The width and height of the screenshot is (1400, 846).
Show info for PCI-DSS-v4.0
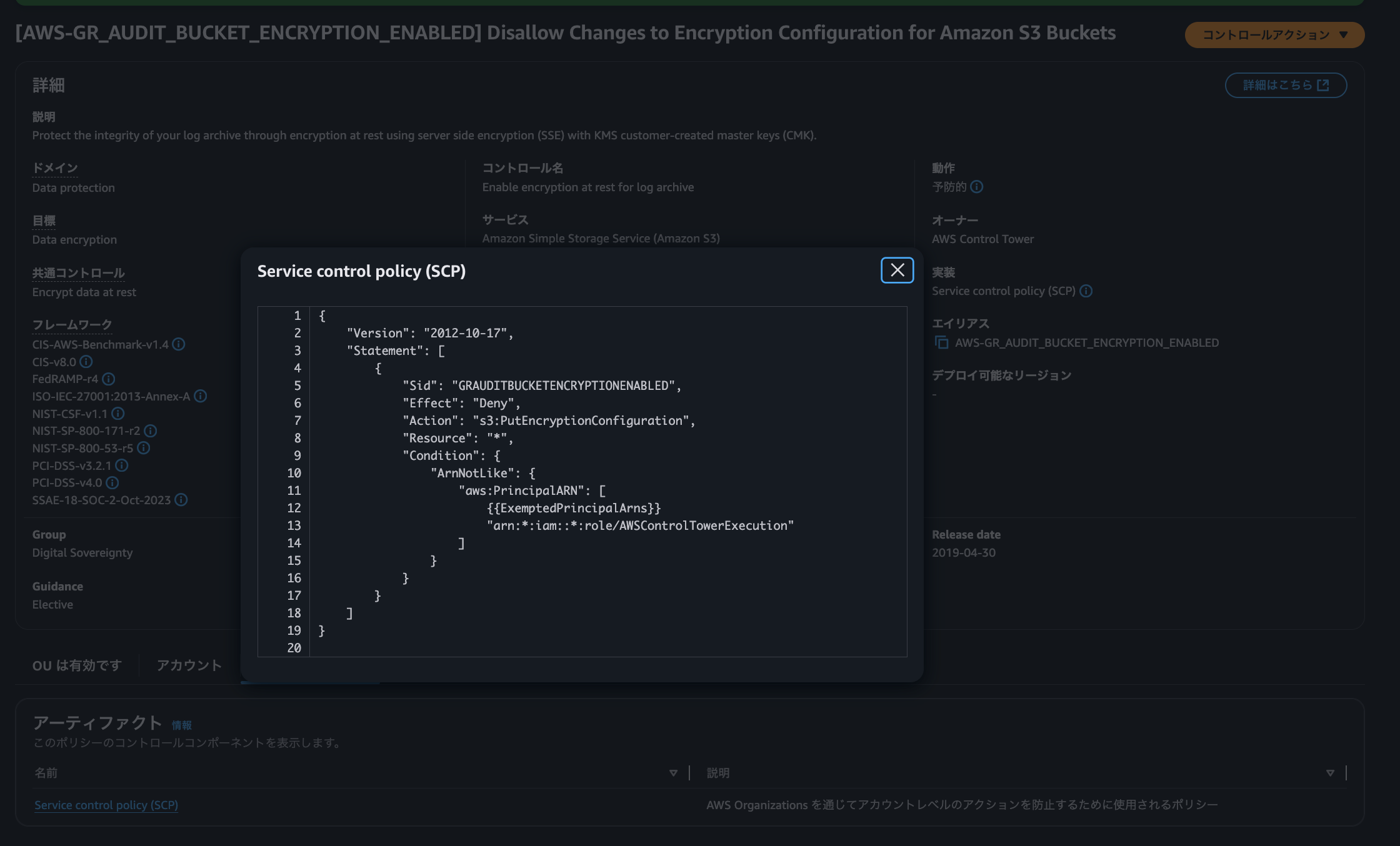click(112, 483)
